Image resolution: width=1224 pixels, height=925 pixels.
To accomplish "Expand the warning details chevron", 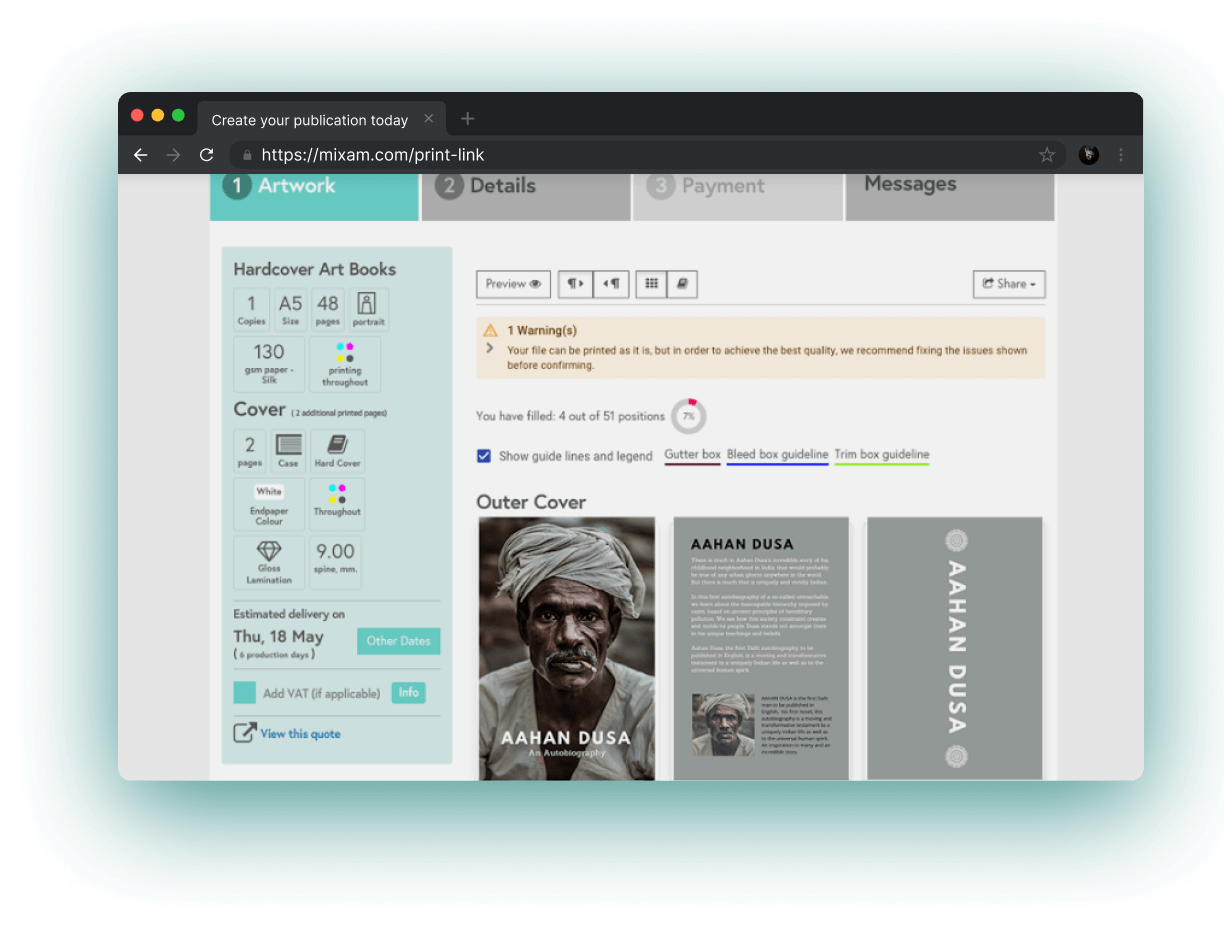I will tap(490, 348).
